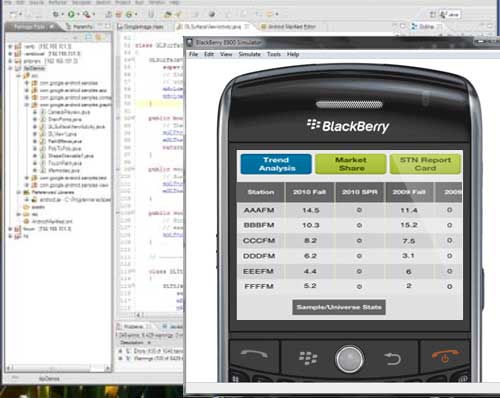This screenshot has height=398, width=500.
Task: Switch to the Android Manifest Editor tab
Action: click(x=289, y=27)
